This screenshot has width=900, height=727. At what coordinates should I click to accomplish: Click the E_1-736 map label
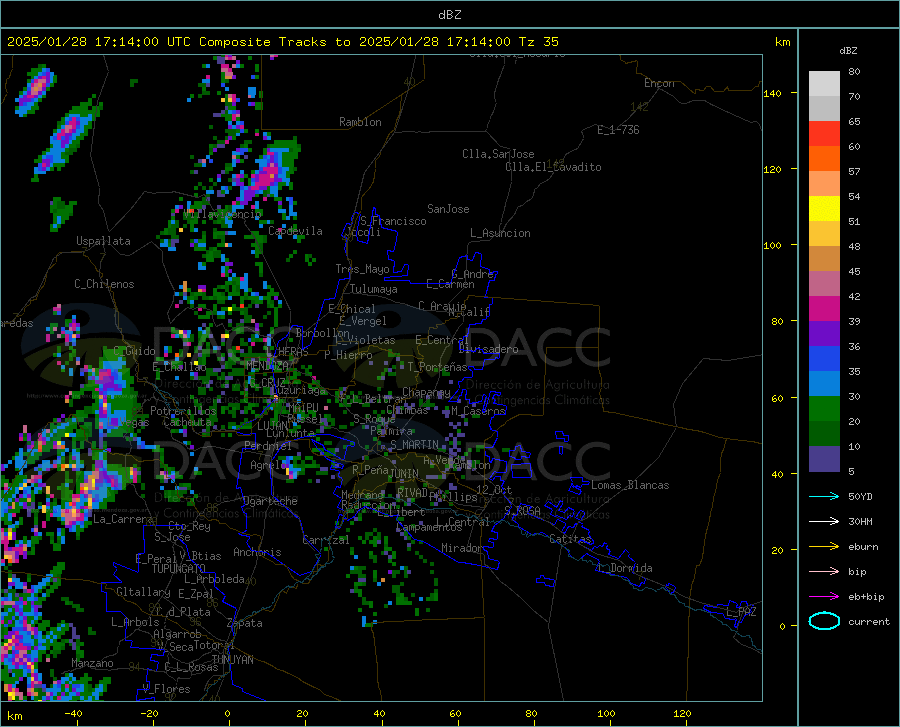point(618,130)
